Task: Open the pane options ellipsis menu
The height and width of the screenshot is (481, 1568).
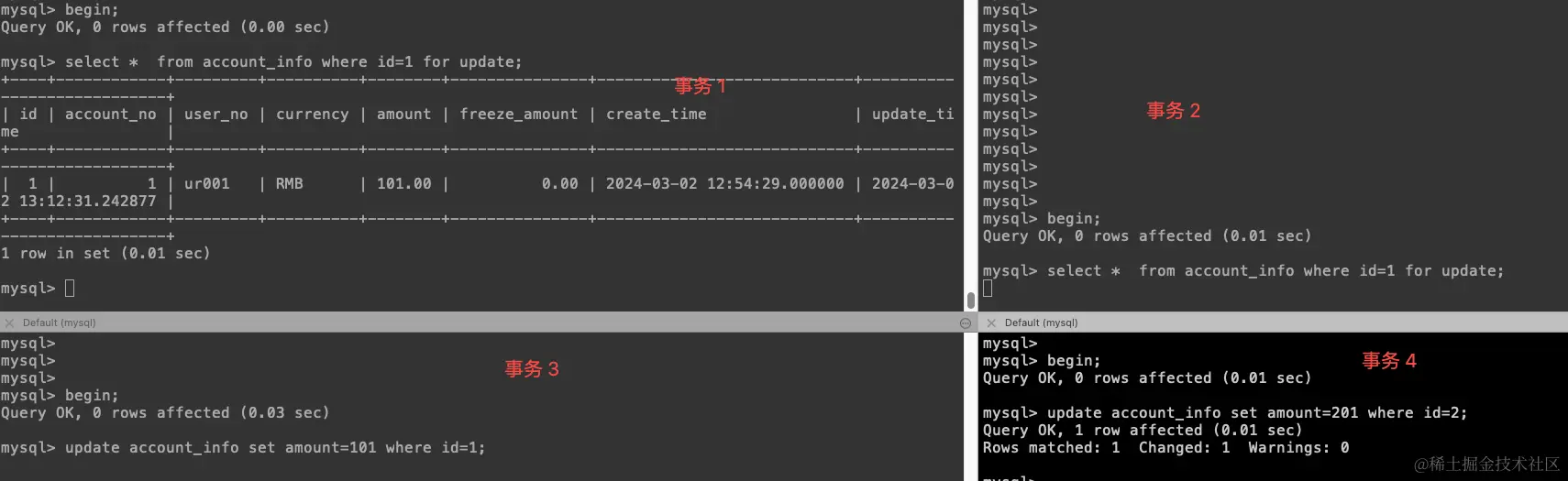Action: [966, 322]
